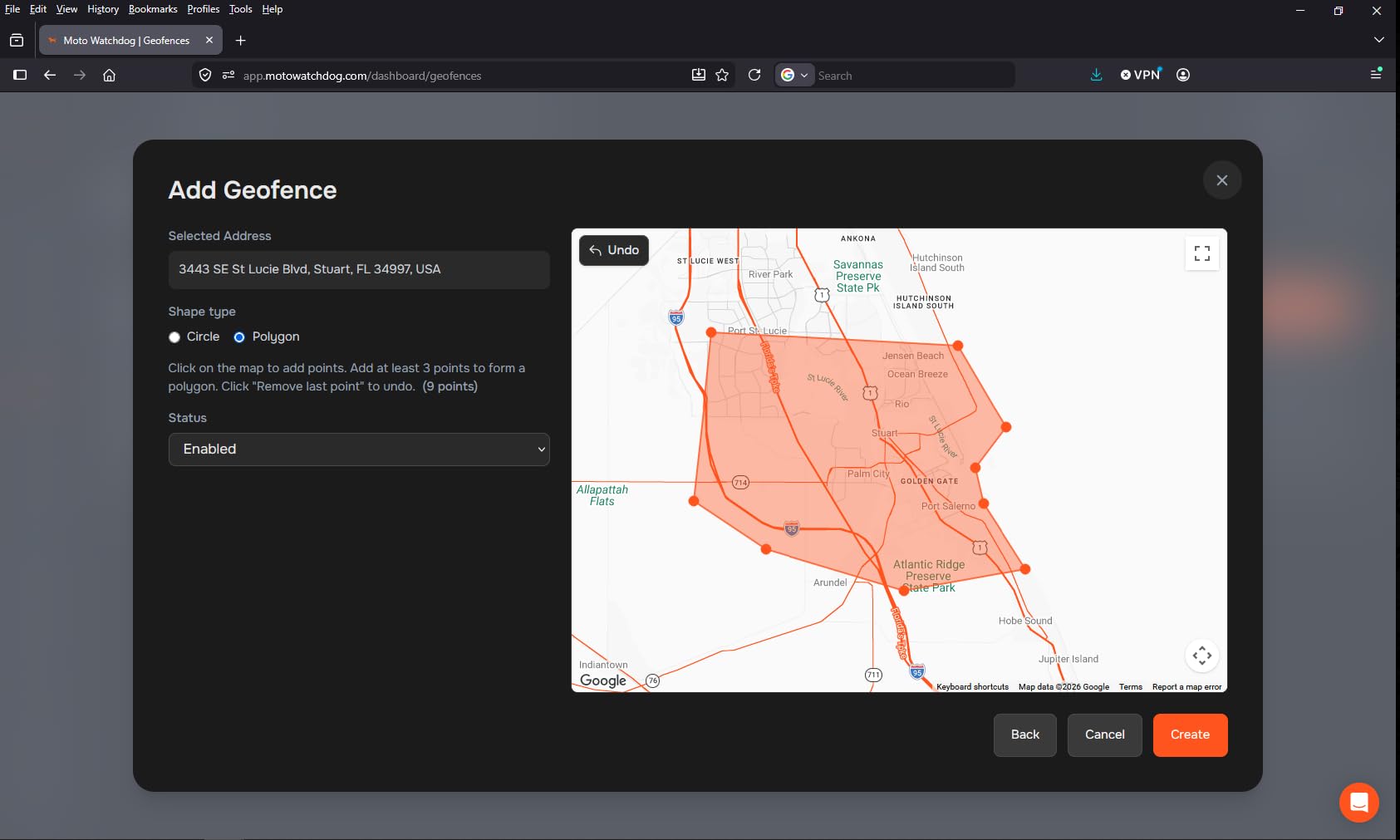This screenshot has height=840, width=1400.
Task: Close the Add Geofence dialog
Action: point(1222,180)
